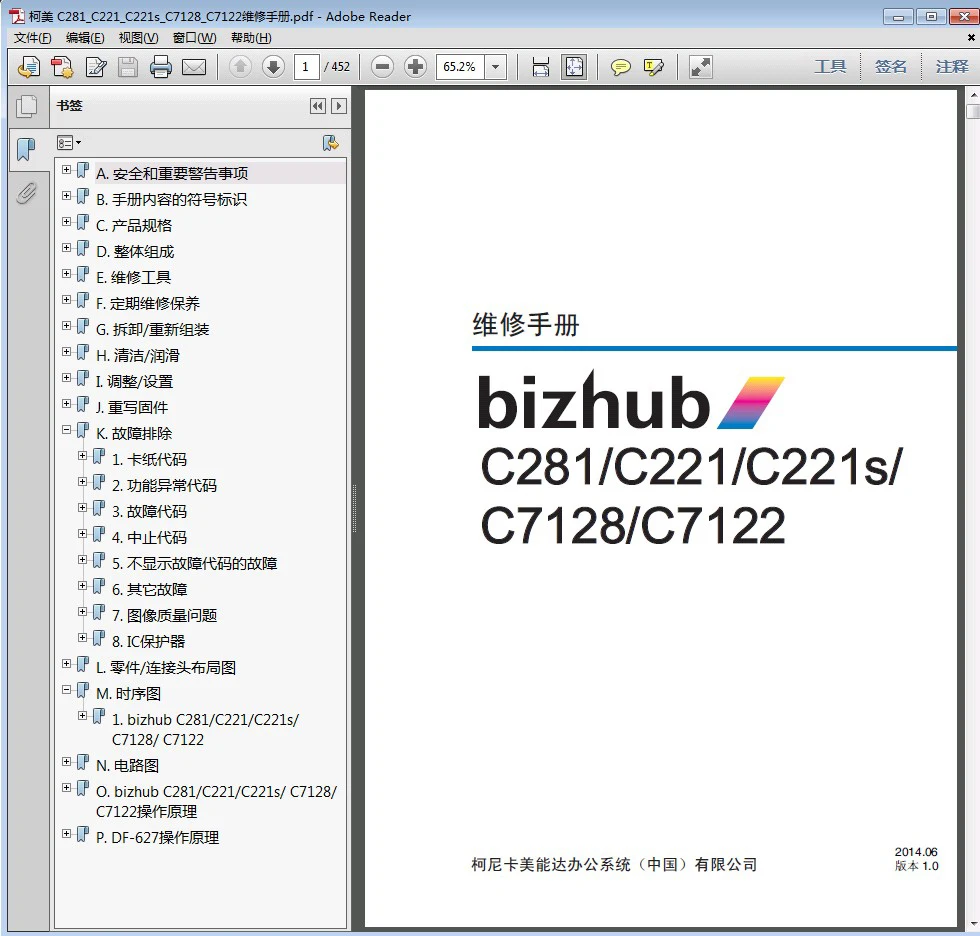This screenshot has width=980, height=936.
Task: Collapse bookmark K. 故障排除
Action: coord(66,430)
